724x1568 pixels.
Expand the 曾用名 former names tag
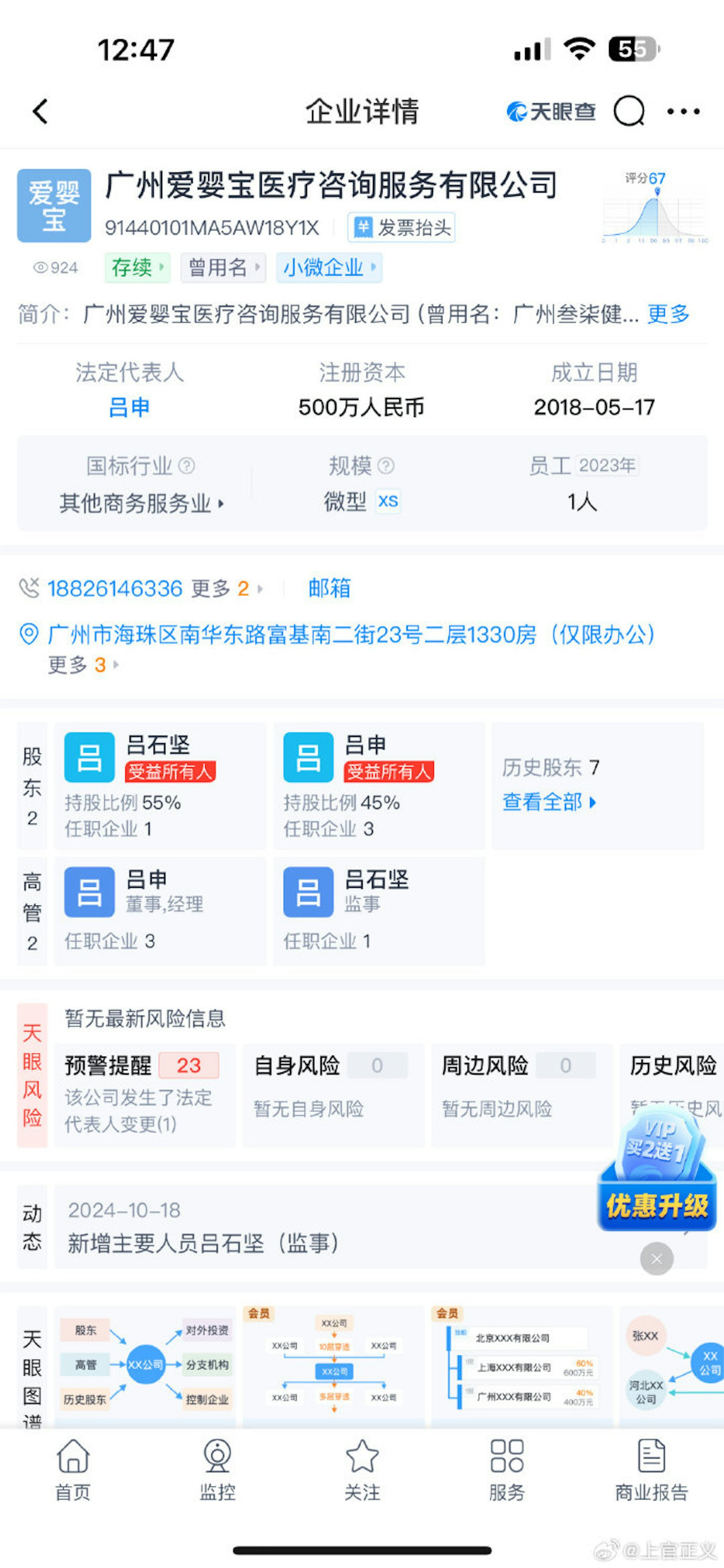[223, 267]
